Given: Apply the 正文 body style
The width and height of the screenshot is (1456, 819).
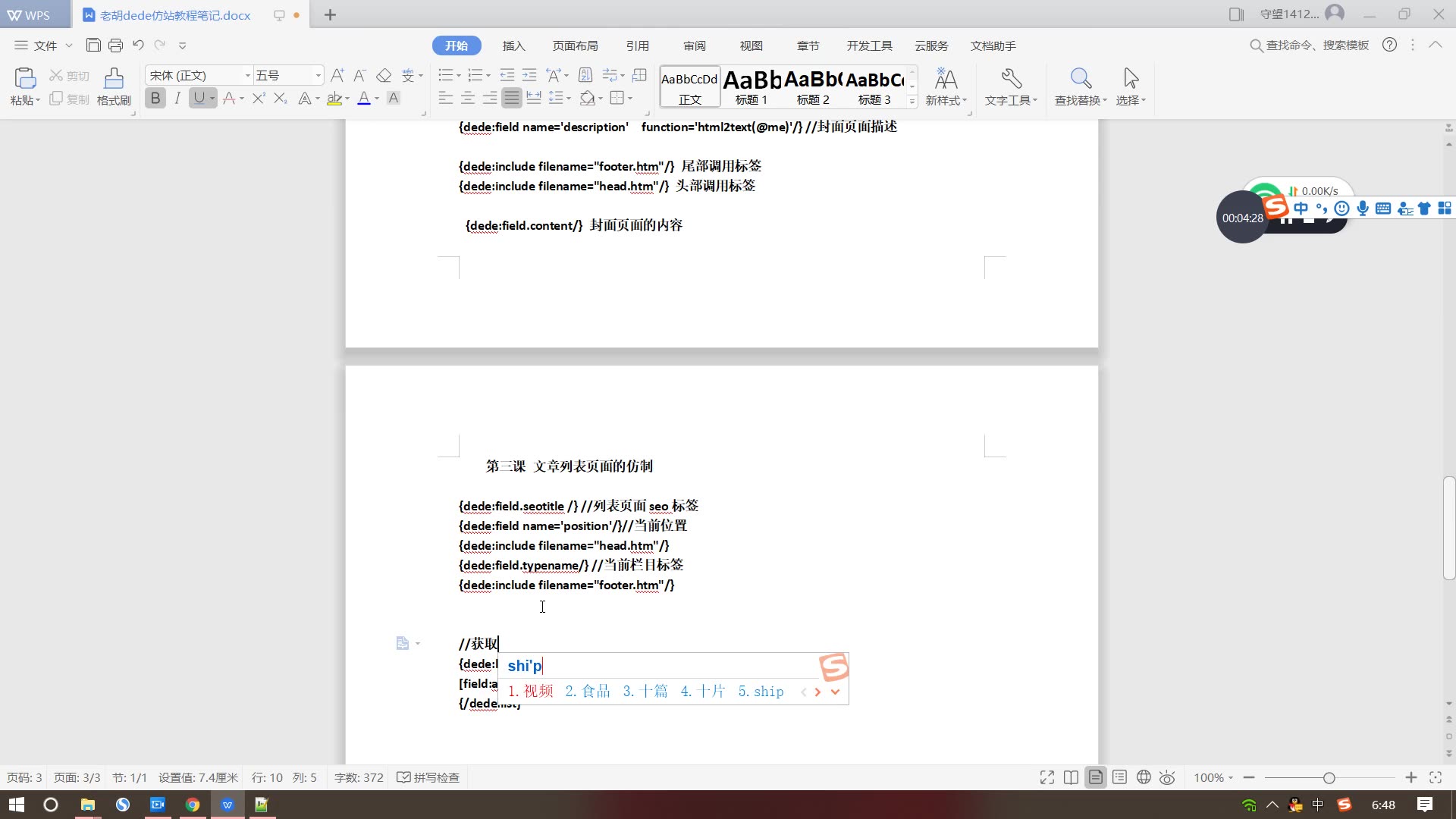Looking at the screenshot, I should coord(689,86).
